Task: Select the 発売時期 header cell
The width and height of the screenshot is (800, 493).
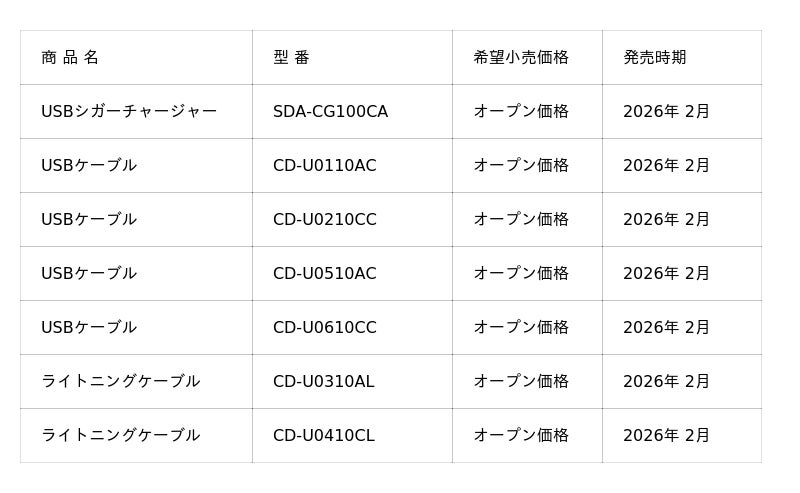Action: click(655, 58)
